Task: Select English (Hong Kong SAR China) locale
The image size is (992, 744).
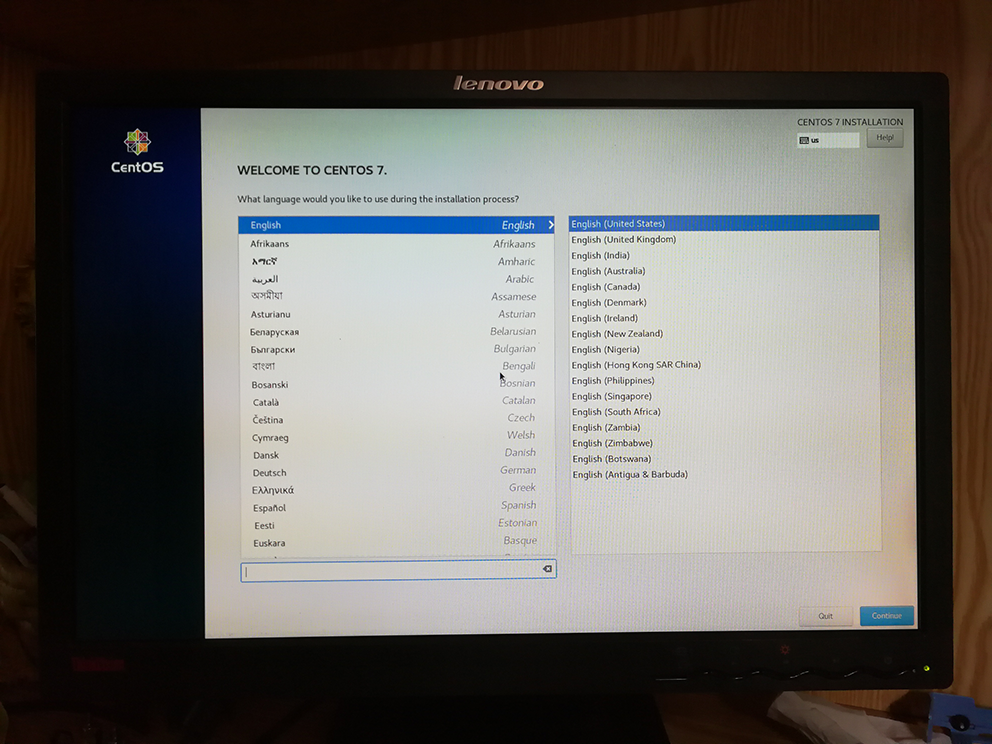Action: 724,365
